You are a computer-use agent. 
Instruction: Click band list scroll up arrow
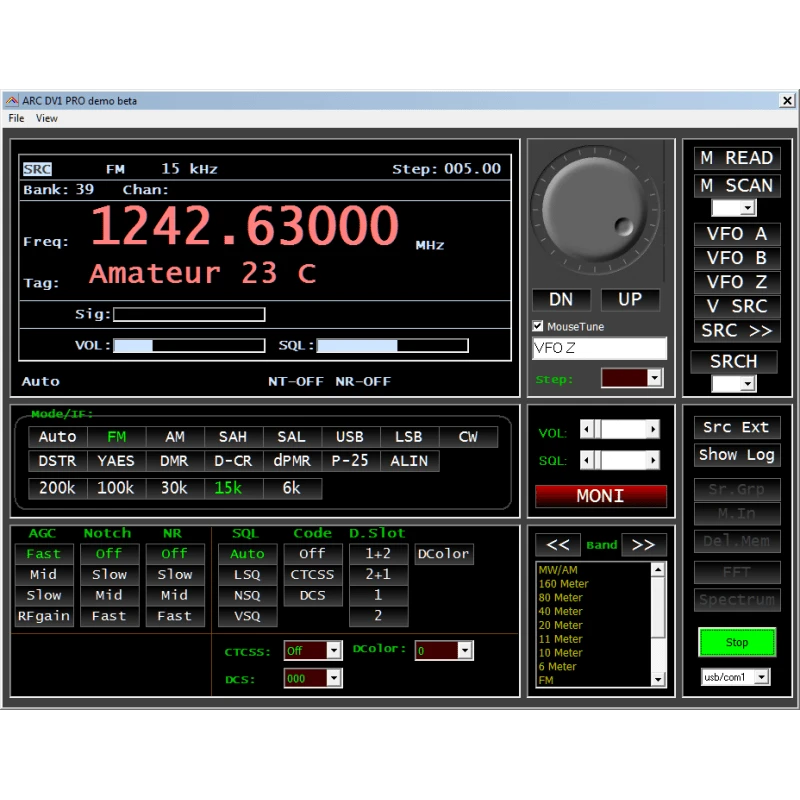[658, 569]
